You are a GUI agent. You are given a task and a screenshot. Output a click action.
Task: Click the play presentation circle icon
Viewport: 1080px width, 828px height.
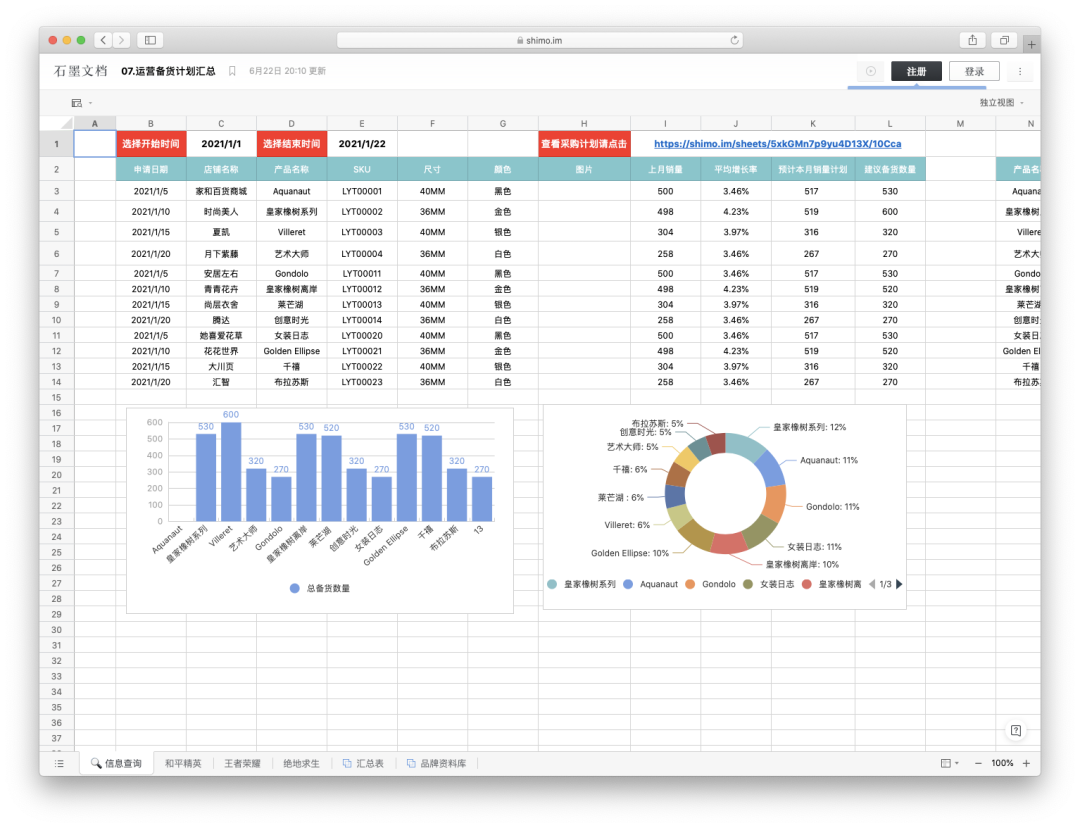[871, 71]
